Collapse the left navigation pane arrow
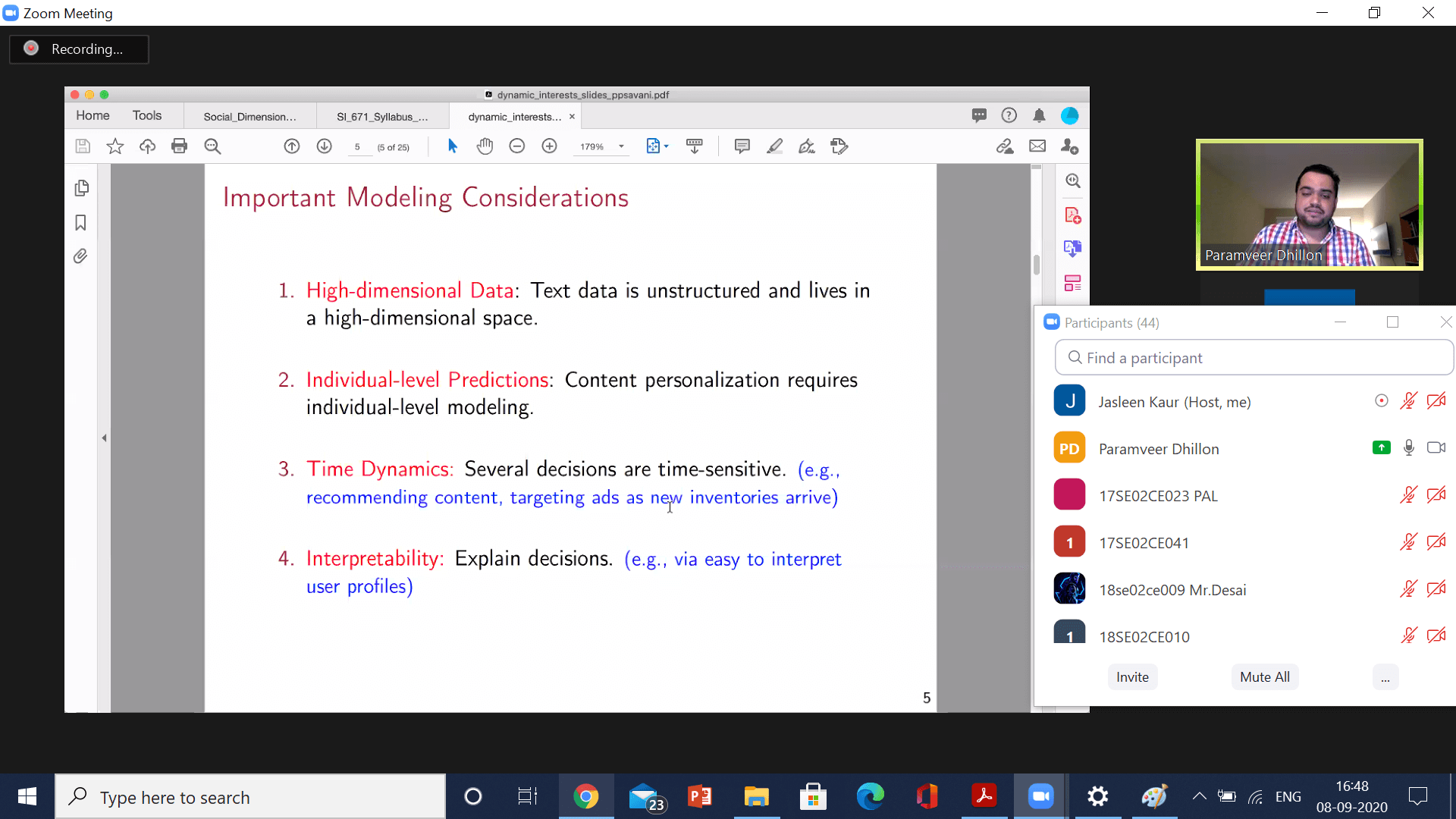The height and width of the screenshot is (819, 1456). [104, 438]
